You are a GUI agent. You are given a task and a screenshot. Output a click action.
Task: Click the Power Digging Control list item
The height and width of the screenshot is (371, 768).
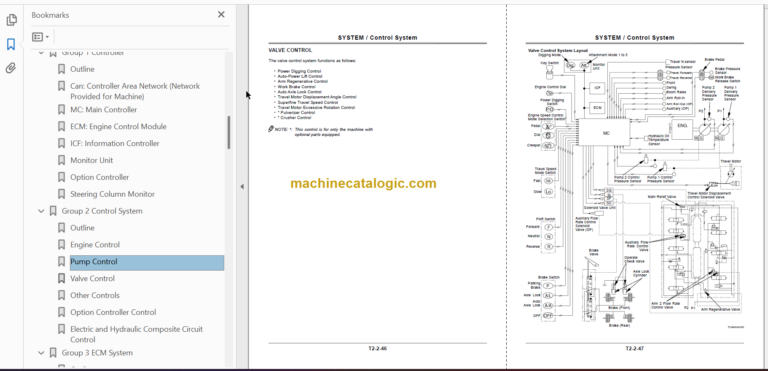click(x=299, y=71)
